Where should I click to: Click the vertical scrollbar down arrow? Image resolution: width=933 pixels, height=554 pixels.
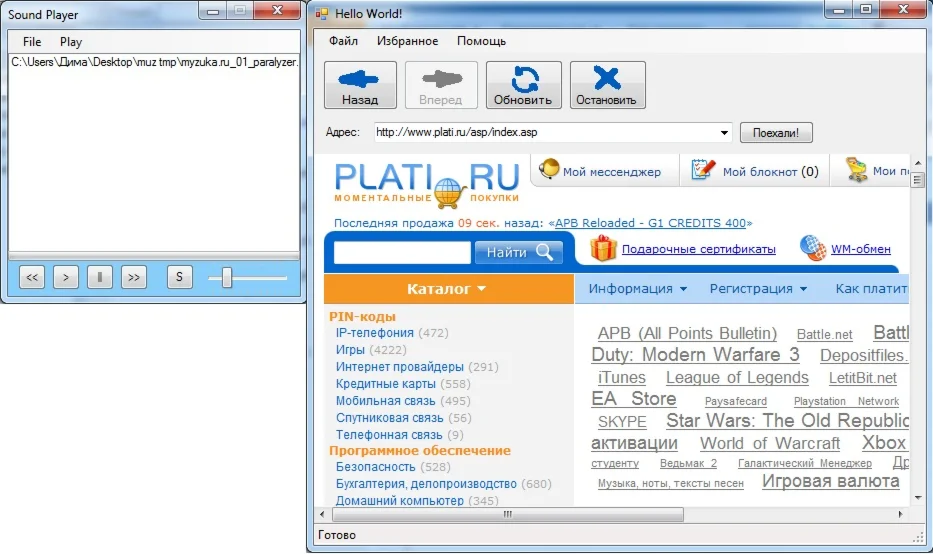point(917,497)
